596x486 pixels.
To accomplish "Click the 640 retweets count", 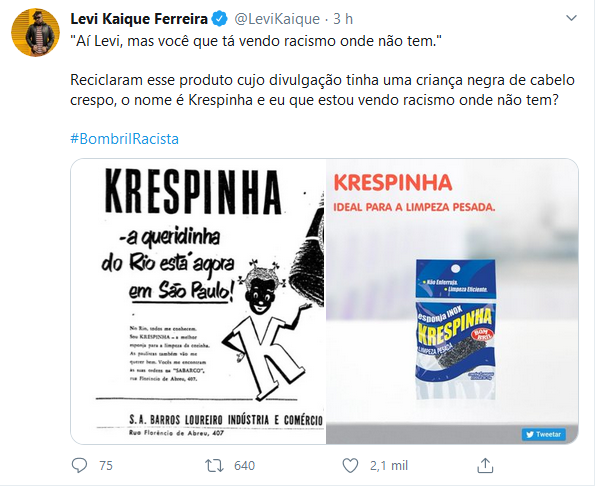I will click(x=244, y=465).
